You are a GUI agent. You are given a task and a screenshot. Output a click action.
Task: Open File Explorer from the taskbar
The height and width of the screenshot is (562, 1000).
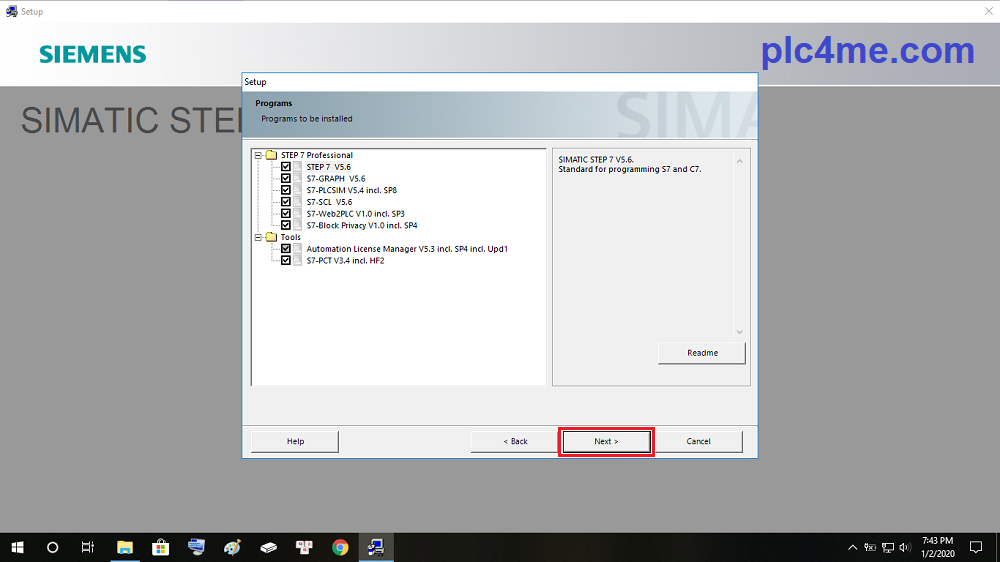[125, 547]
